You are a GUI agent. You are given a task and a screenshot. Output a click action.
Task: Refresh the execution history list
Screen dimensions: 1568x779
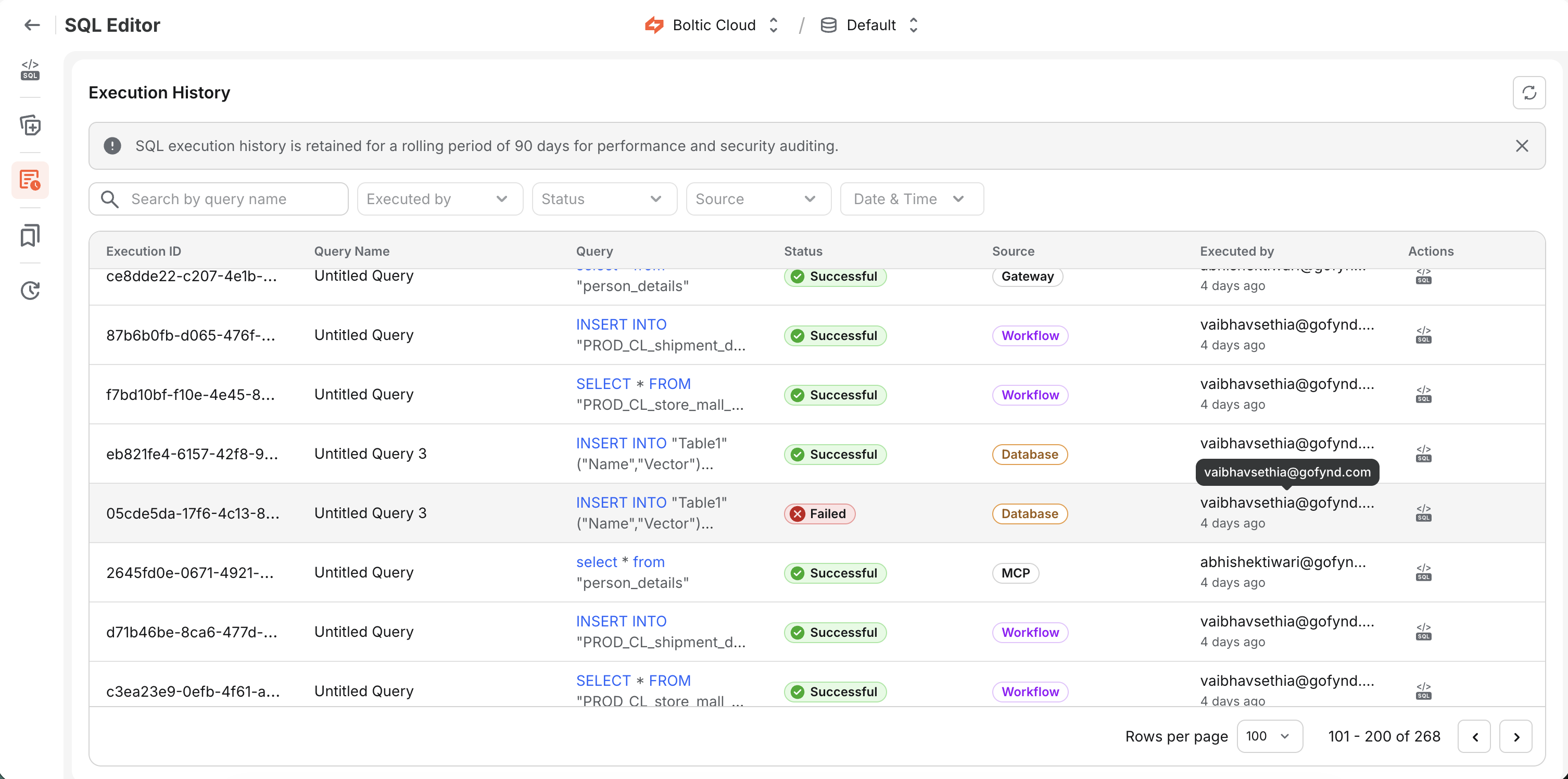click(x=1529, y=93)
